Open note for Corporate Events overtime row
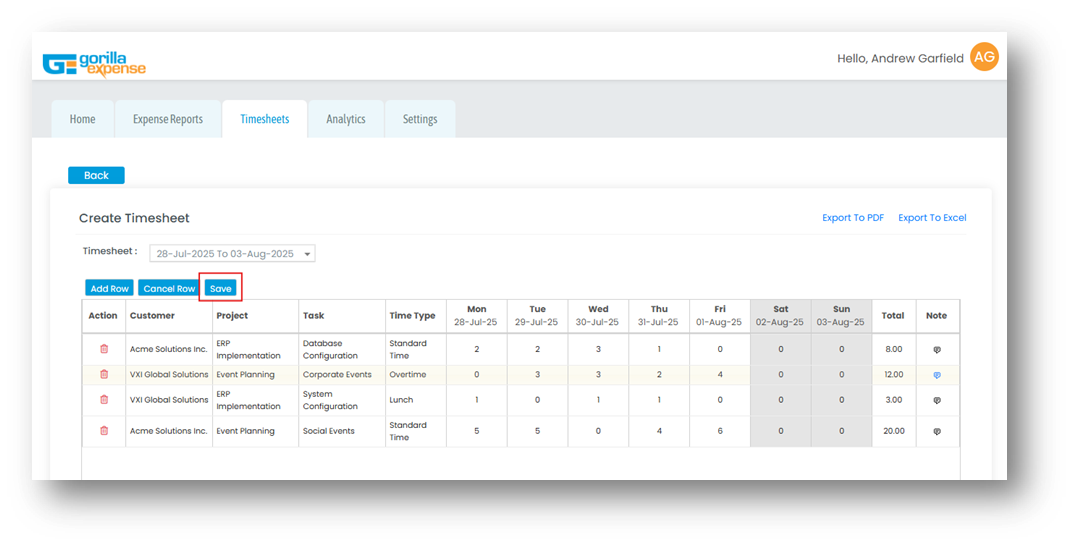This screenshot has height=545, width=1072. point(937,375)
